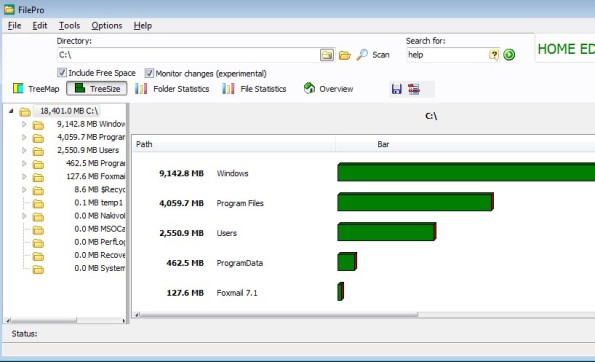This screenshot has height=362, width=595.
Task: Click the Users green size bar
Action: pyautogui.click(x=387, y=231)
